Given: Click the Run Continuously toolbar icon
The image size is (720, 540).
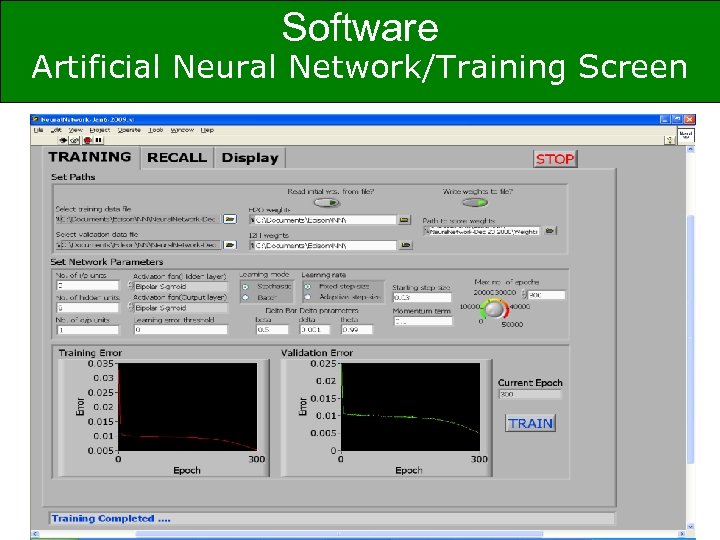Looking at the screenshot, I should (x=75, y=140).
